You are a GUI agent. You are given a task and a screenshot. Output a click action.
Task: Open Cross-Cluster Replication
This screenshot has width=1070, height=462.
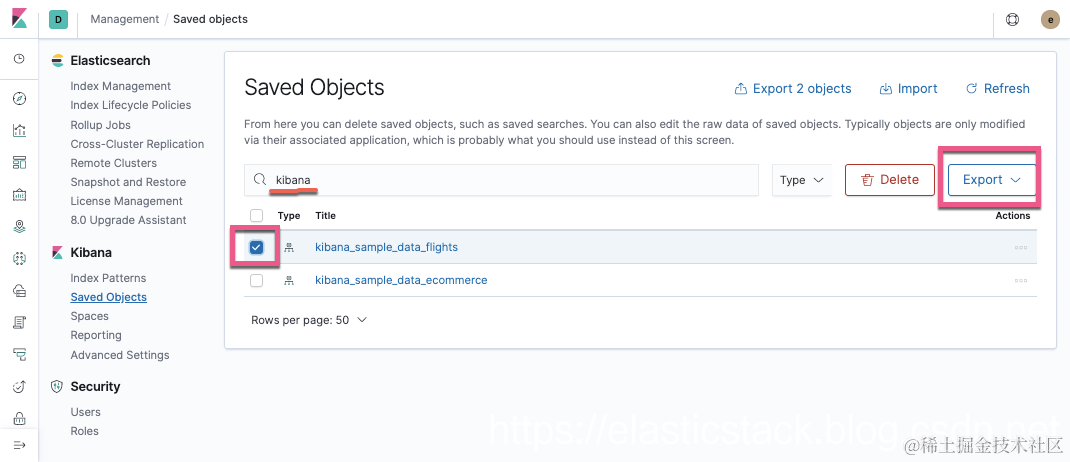(137, 144)
